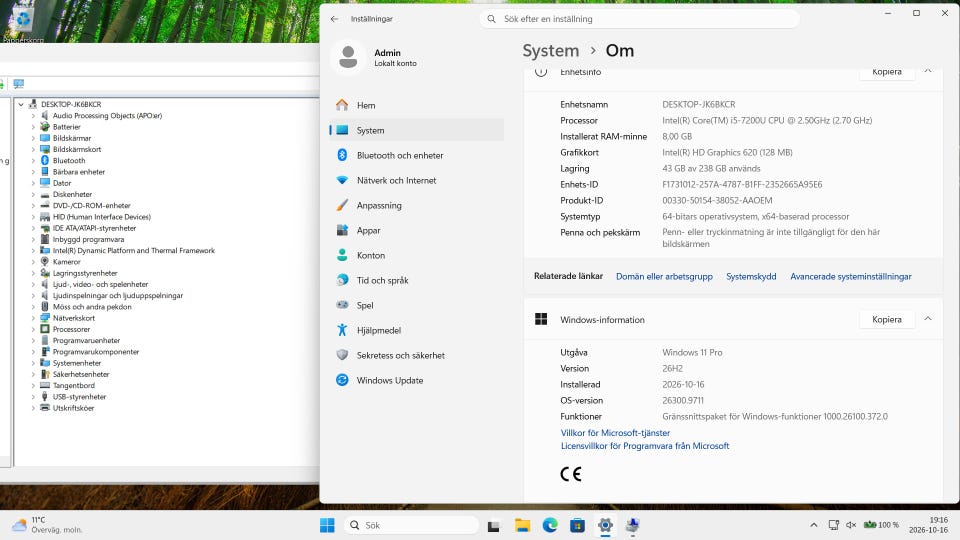Open Licensvillkor för Programvara från Microsoft
The width and height of the screenshot is (960, 540).
click(x=645, y=446)
